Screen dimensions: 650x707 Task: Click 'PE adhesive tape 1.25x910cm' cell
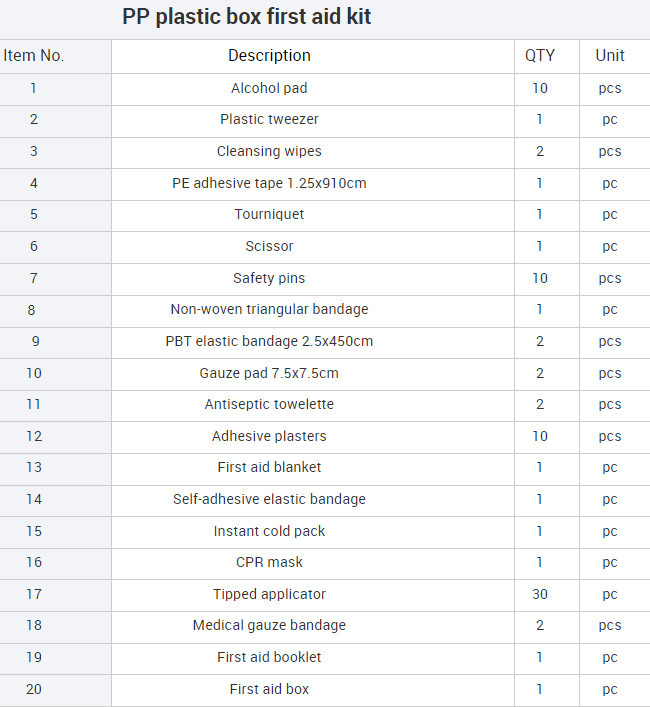pyautogui.click(x=269, y=183)
